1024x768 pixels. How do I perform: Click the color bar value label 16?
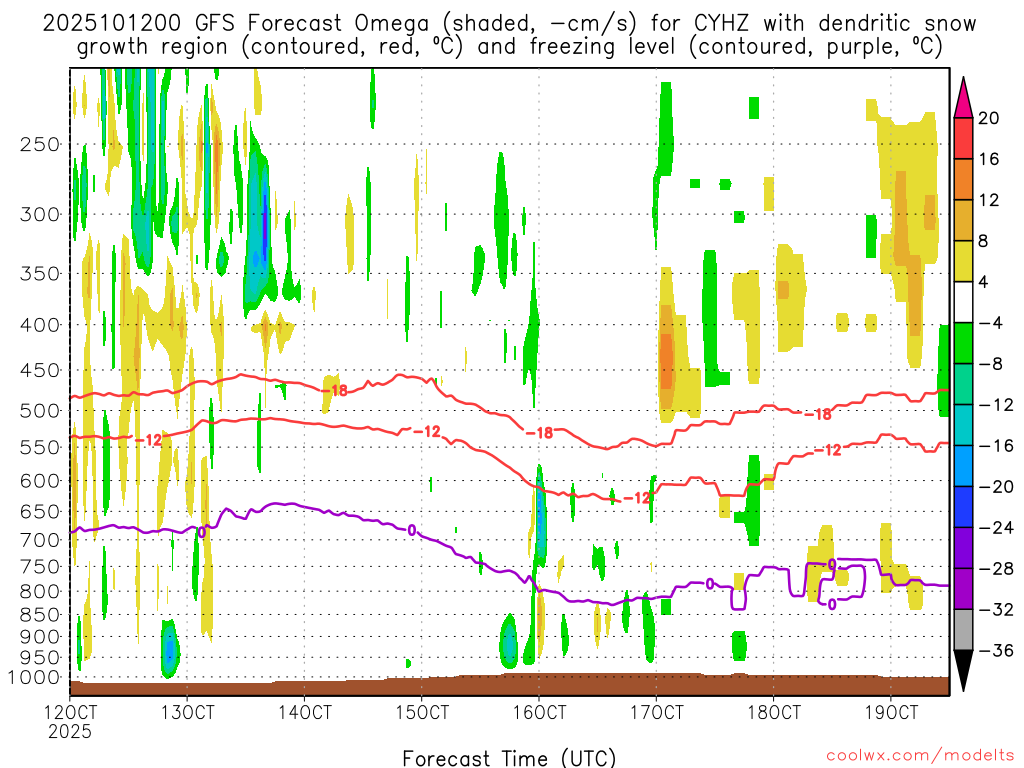[988, 159]
